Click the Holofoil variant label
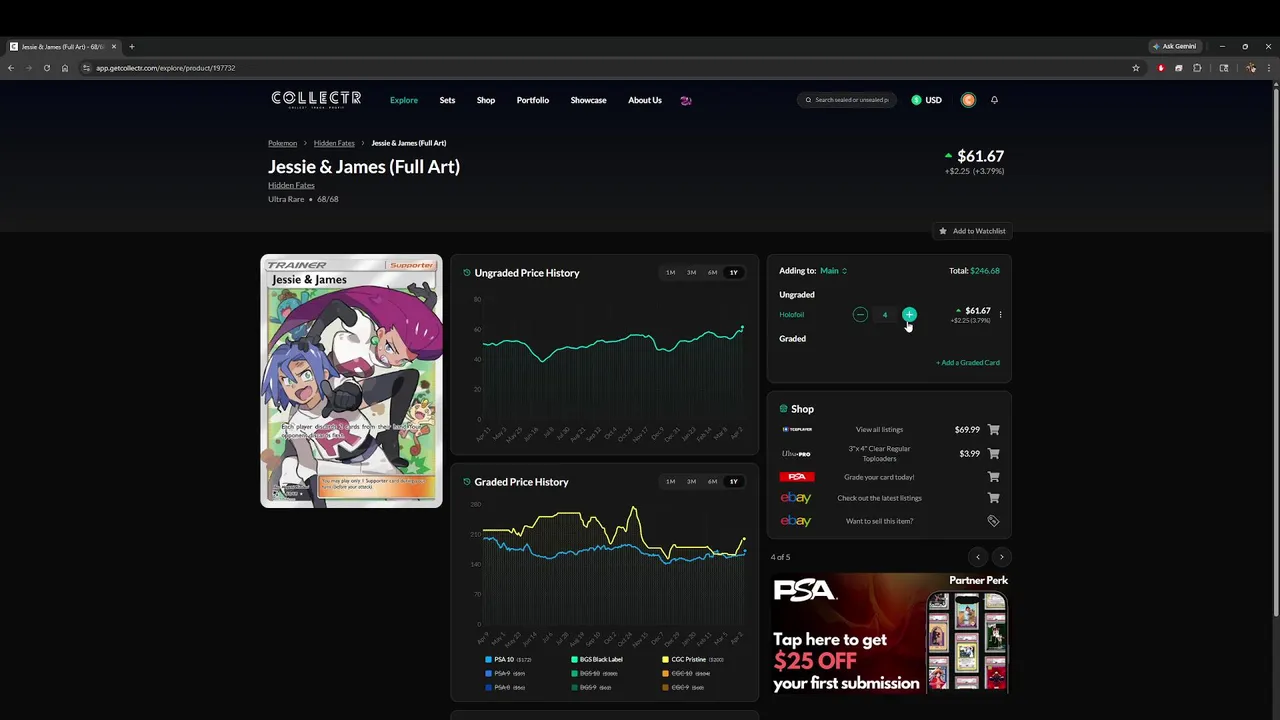This screenshot has height=720, width=1280. 791,315
